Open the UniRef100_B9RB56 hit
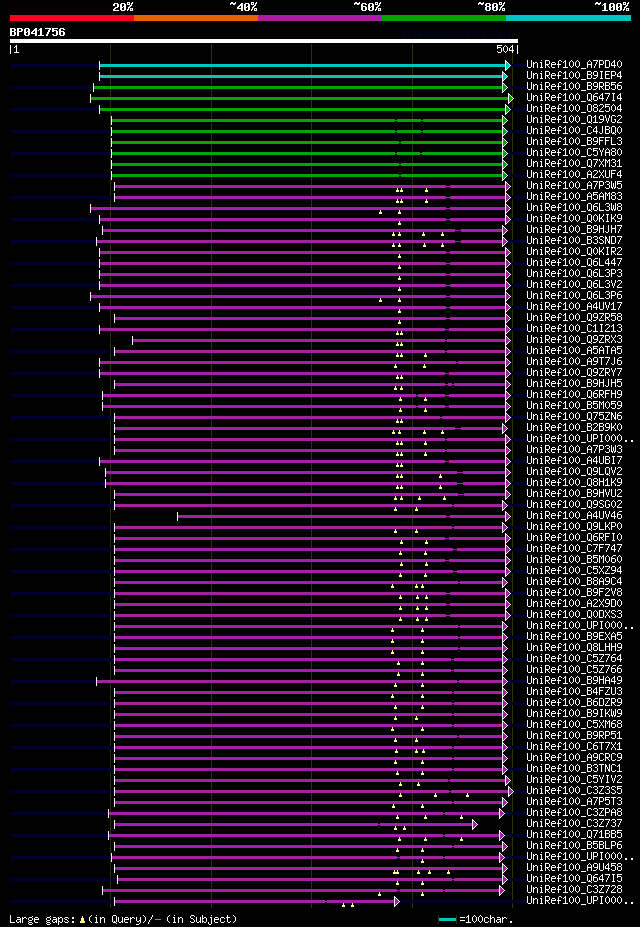The height and width of the screenshot is (927, 640). (x=574, y=87)
